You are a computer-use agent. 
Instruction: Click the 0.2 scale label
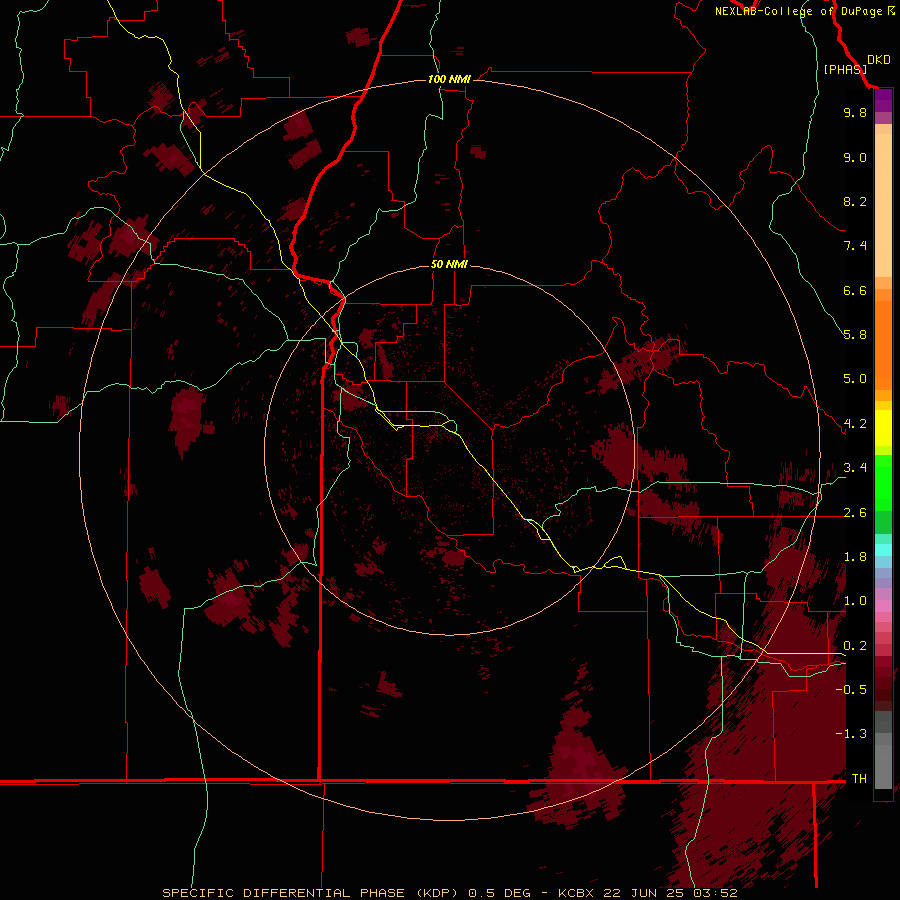(x=855, y=646)
